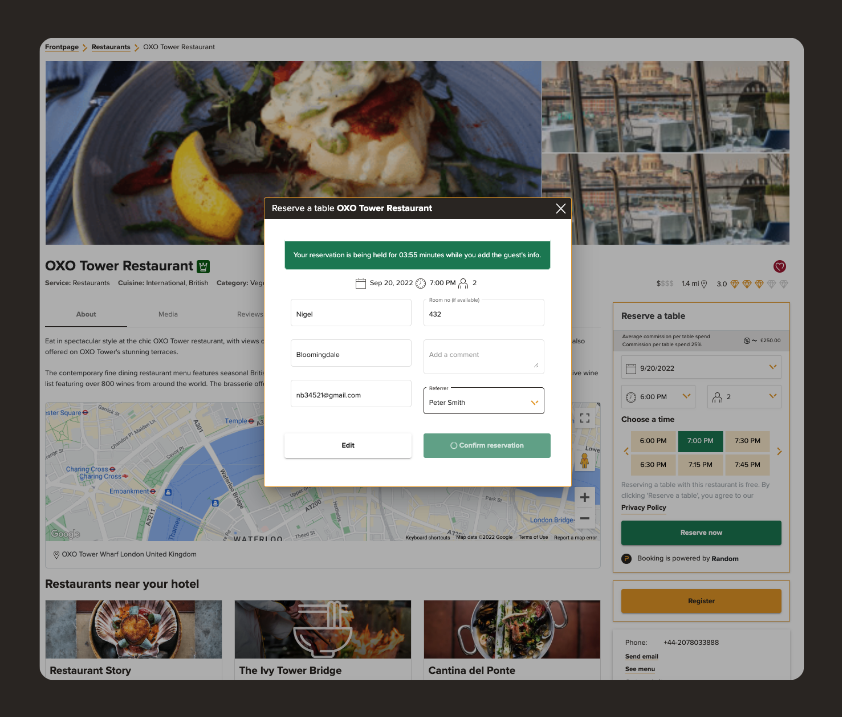
Task: Open the Referrer dropdown showing Peter Smith
Action: pyautogui.click(x=483, y=401)
